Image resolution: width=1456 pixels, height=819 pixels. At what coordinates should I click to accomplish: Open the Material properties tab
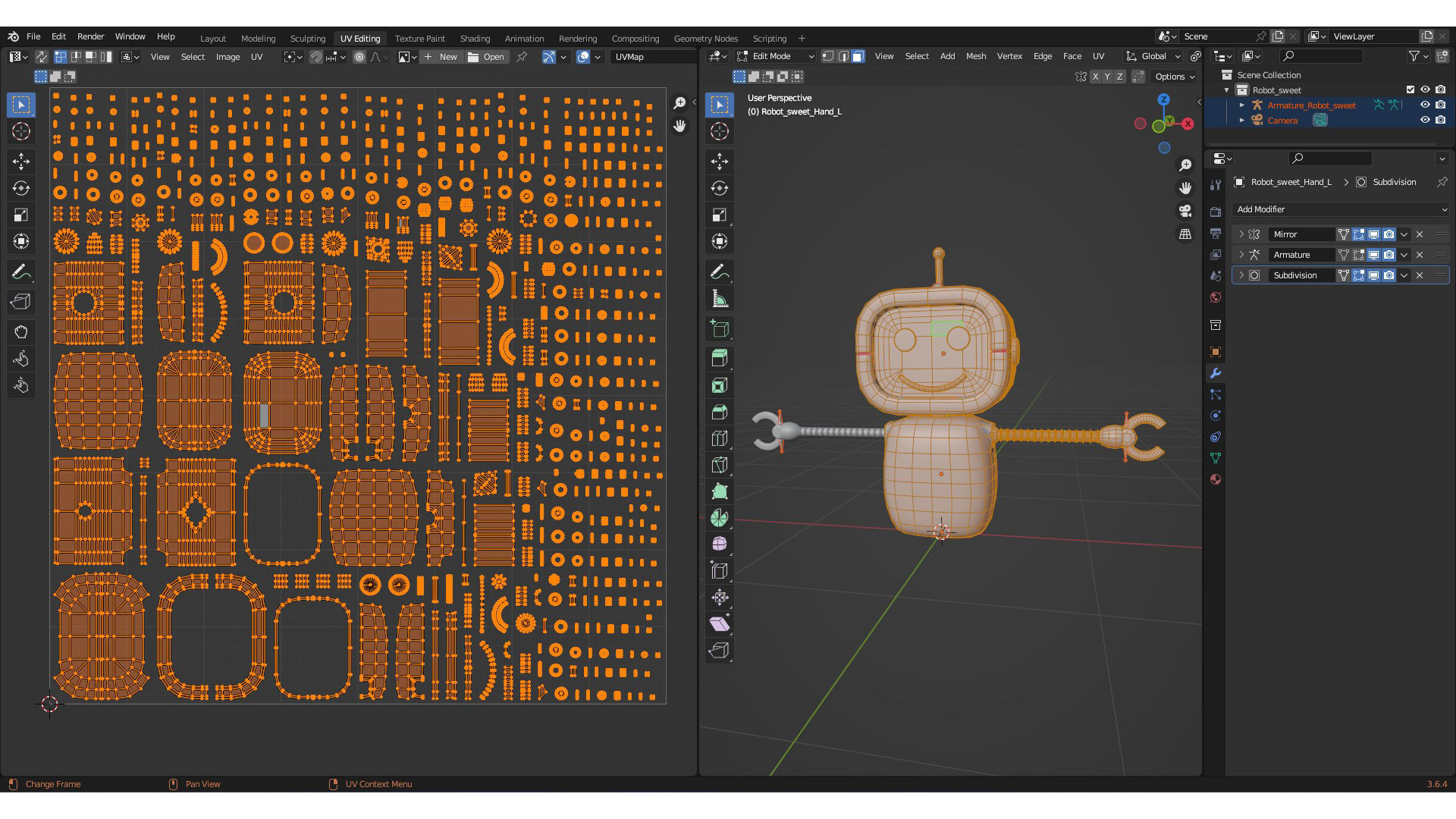click(1216, 479)
